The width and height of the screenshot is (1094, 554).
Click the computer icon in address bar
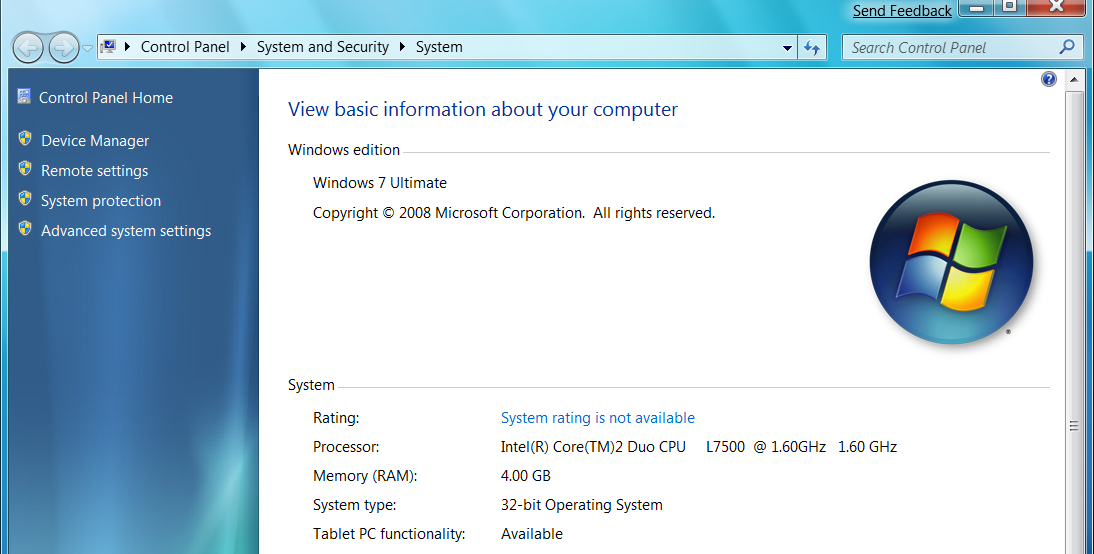pos(108,47)
